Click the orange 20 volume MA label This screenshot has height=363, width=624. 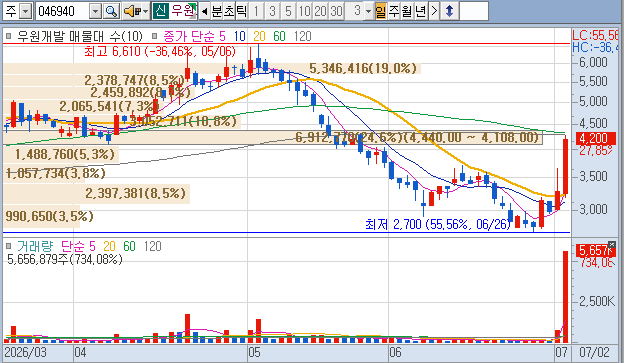click(x=109, y=246)
